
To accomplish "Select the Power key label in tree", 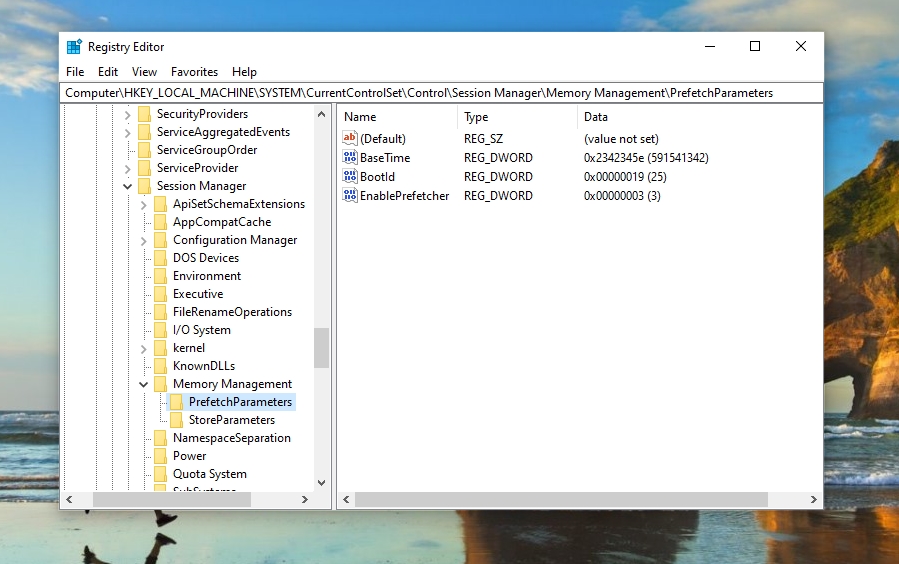I will [x=190, y=456].
